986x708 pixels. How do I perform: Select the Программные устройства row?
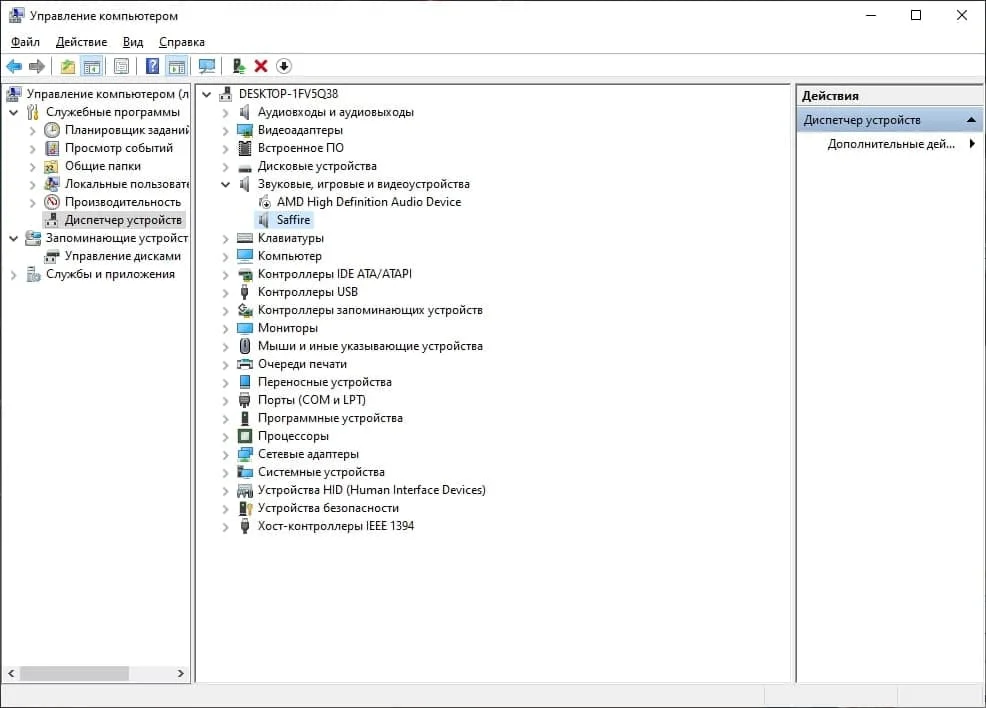pos(330,418)
